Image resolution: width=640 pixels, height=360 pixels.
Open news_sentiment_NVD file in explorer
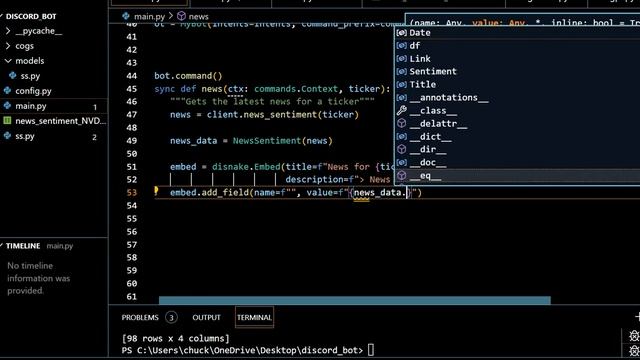pyautogui.click(x=60, y=121)
